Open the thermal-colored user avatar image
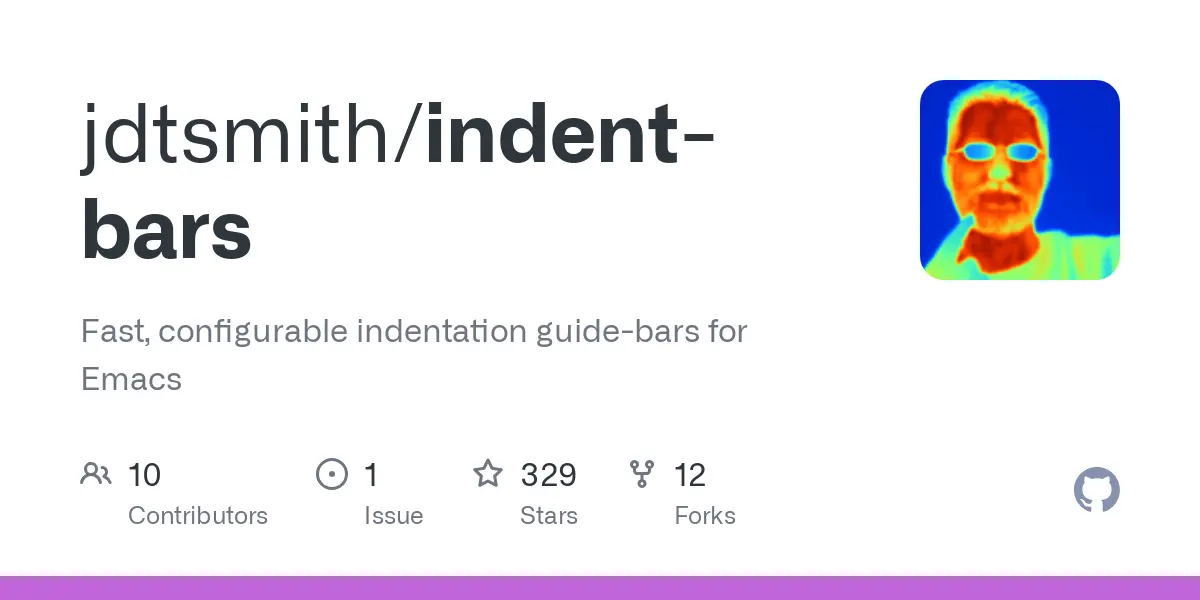 pos(1019,180)
